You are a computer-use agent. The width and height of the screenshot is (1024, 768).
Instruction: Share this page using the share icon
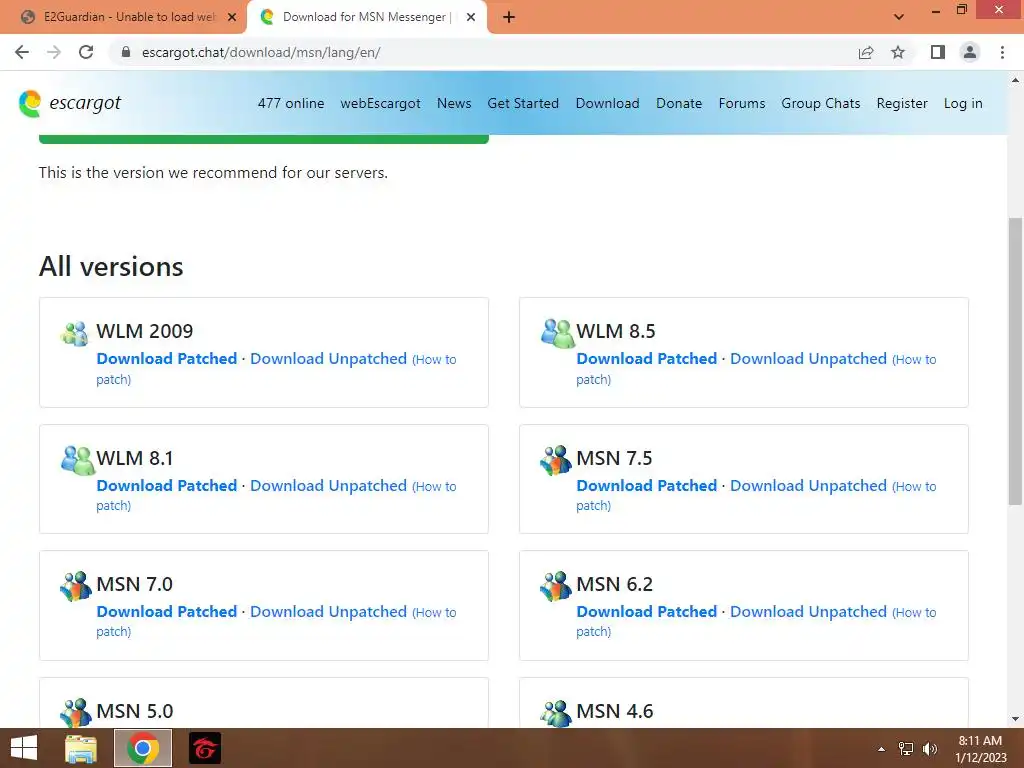(866, 52)
